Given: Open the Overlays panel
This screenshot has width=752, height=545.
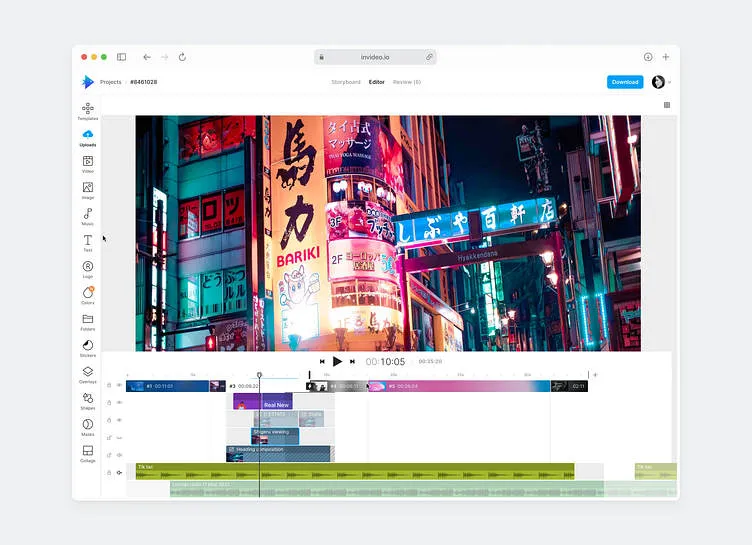Looking at the screenshot, I should (88, 375).
